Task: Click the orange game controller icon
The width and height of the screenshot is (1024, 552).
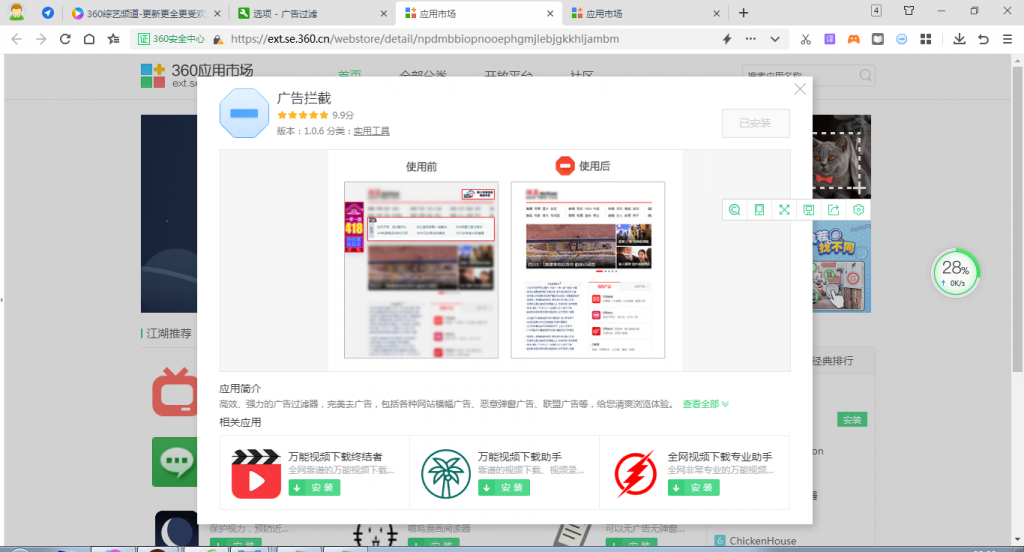Action: tap(854, 39)
